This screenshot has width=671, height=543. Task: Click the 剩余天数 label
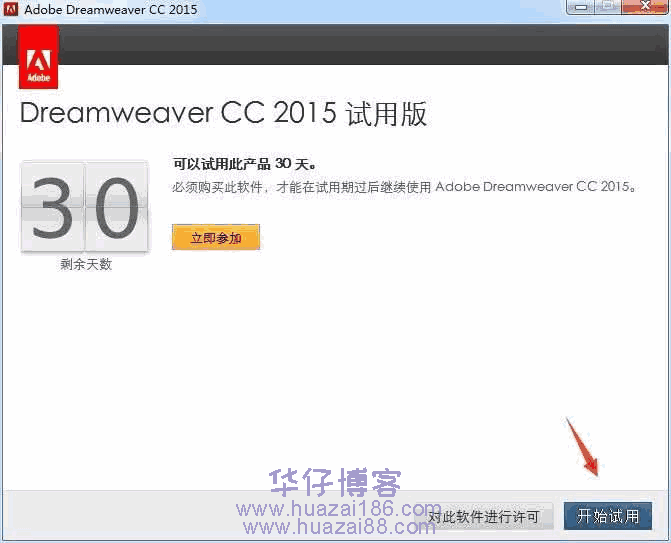(86, 264)
